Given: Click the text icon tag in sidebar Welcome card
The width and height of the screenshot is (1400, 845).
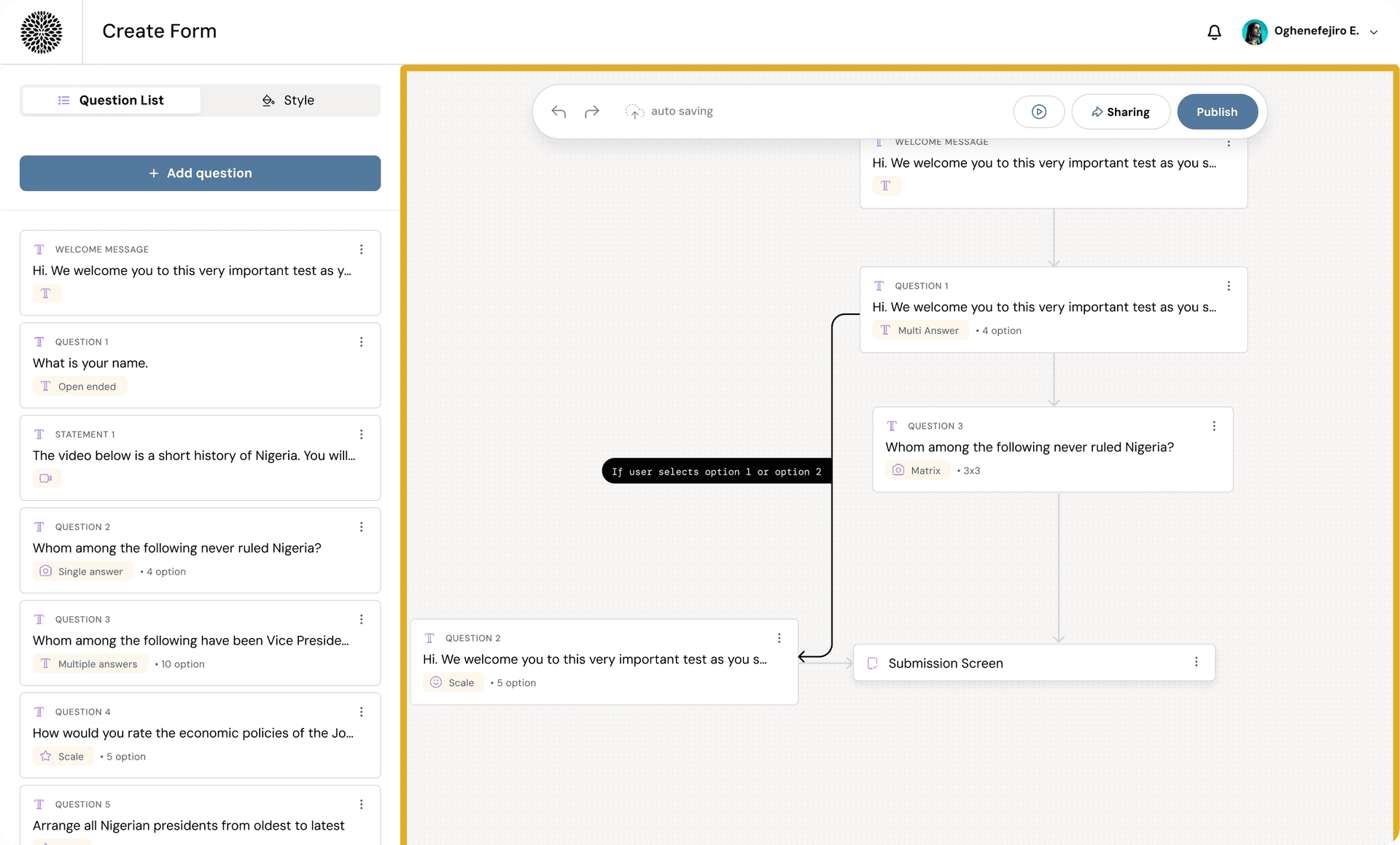Looking at the screenshot, I should point(47,294).
